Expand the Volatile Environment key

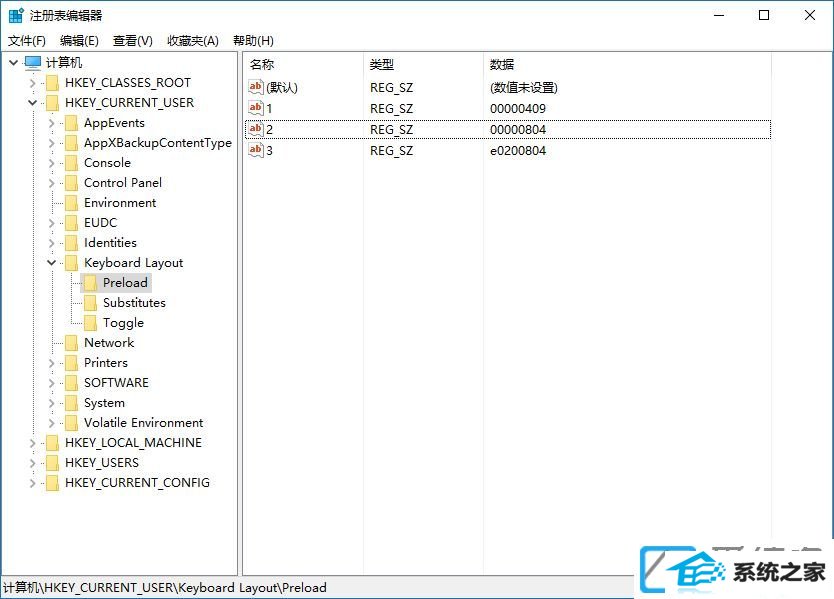click(52, 423)
